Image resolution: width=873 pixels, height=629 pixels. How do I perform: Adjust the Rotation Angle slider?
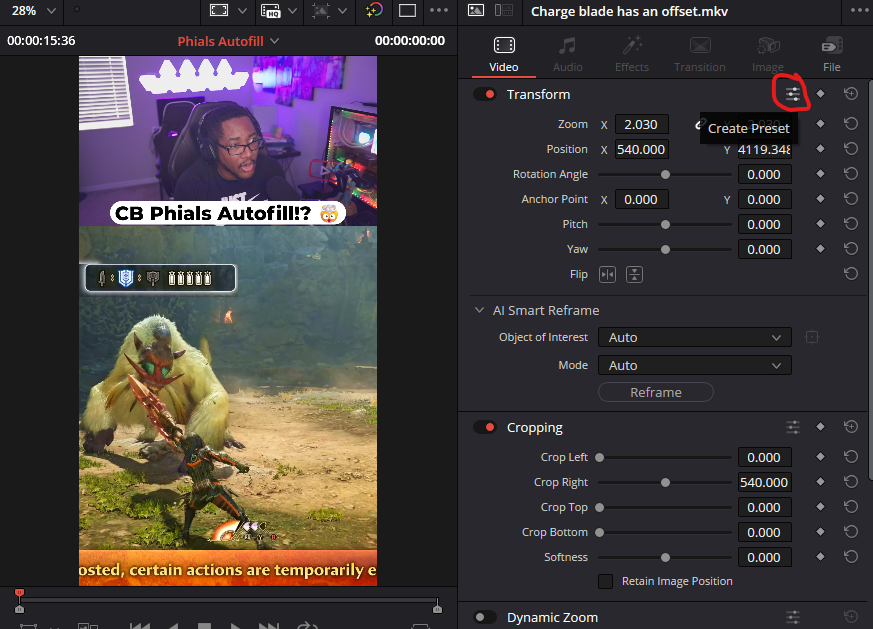665,174
